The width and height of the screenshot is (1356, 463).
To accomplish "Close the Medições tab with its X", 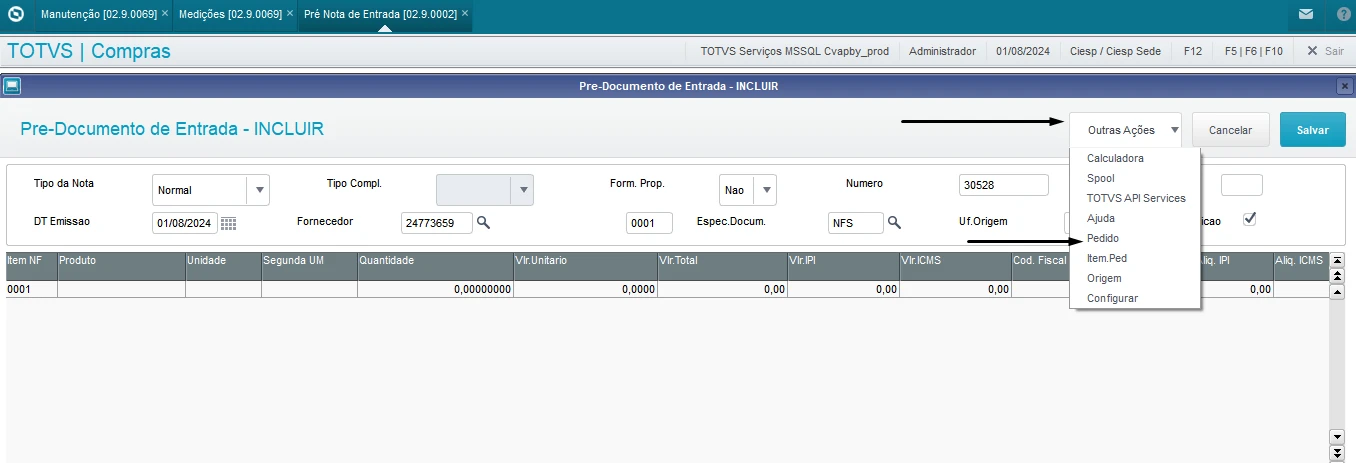I will [x=290, y=14].
